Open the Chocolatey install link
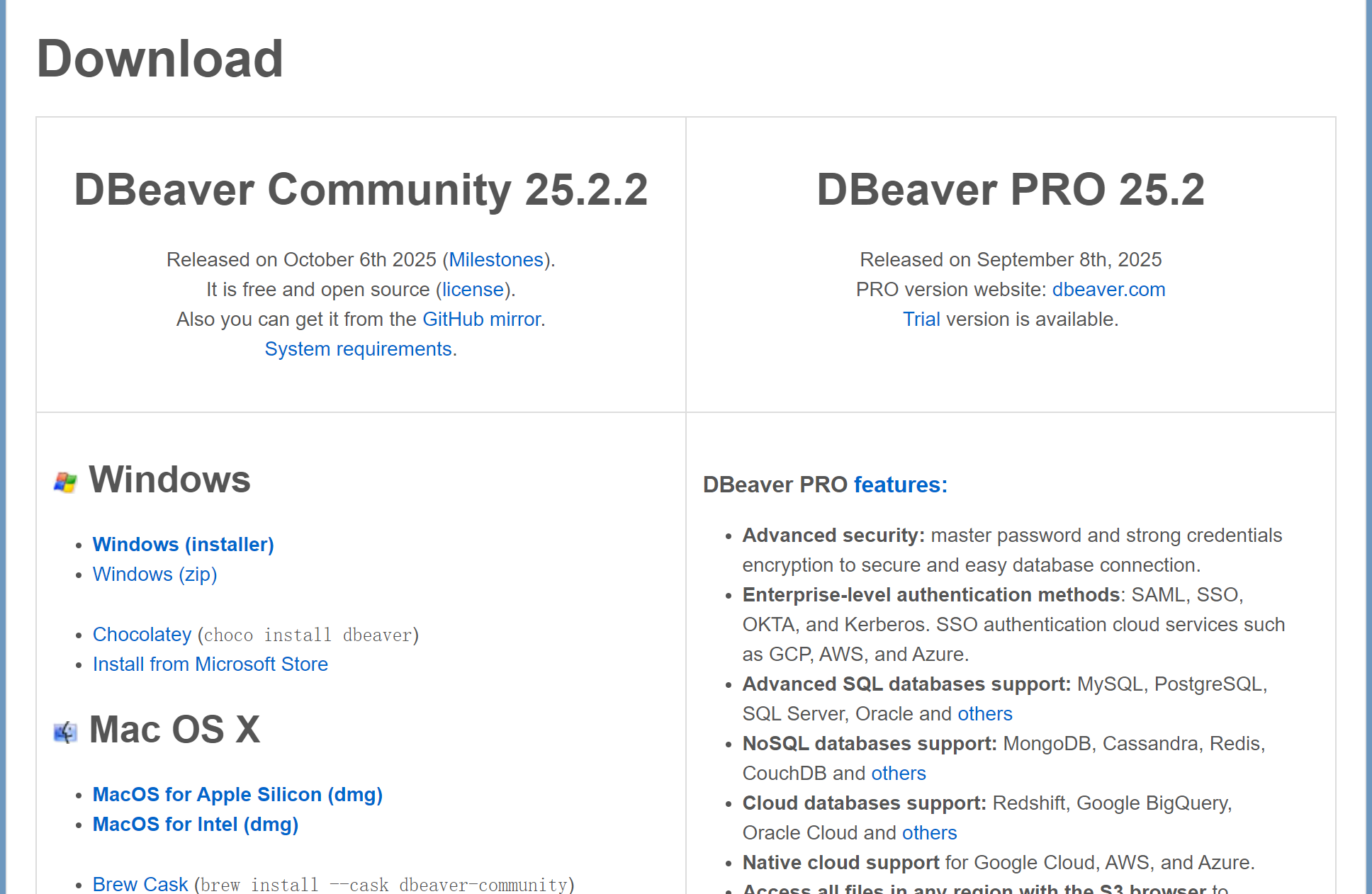 [142, 635]
